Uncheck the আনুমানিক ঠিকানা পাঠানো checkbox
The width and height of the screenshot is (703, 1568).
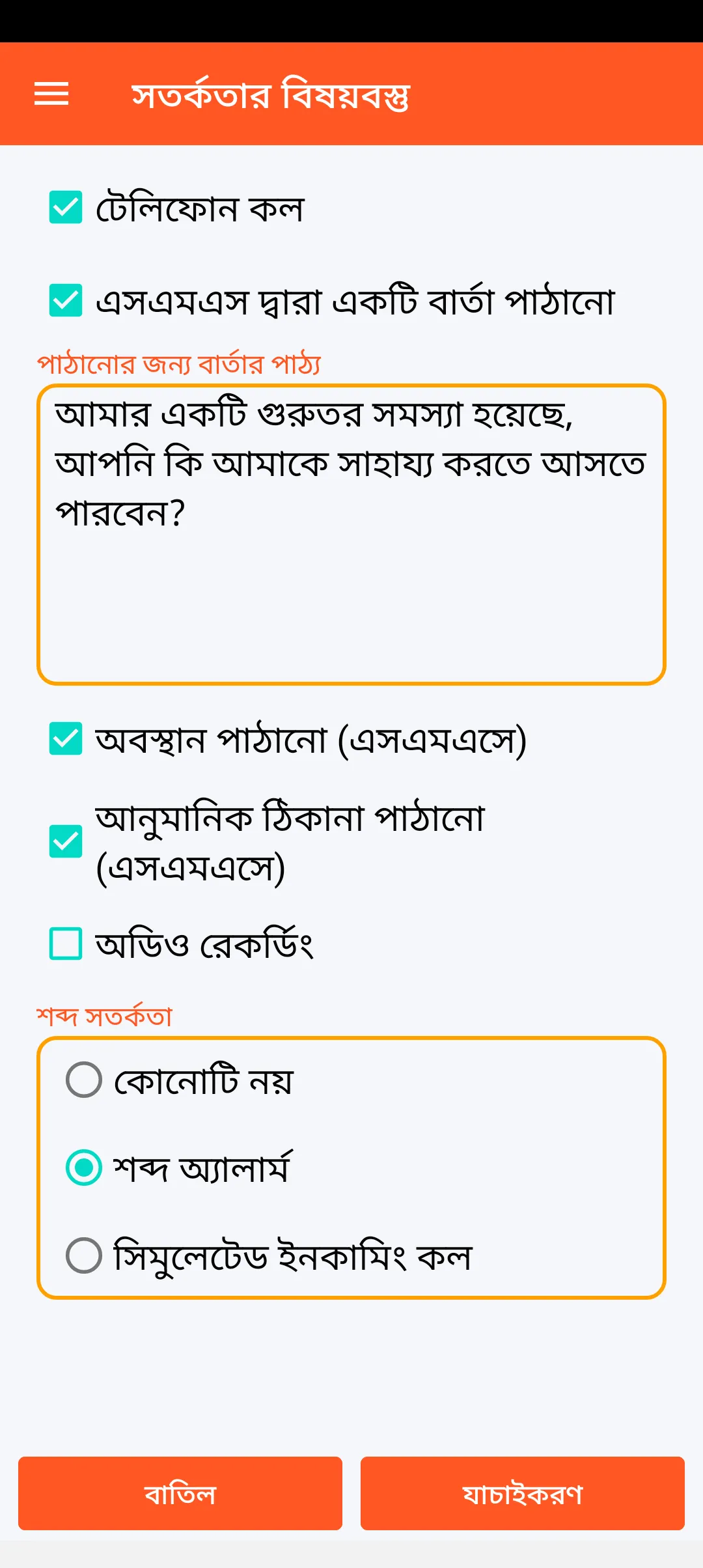(x=66, y=841)
